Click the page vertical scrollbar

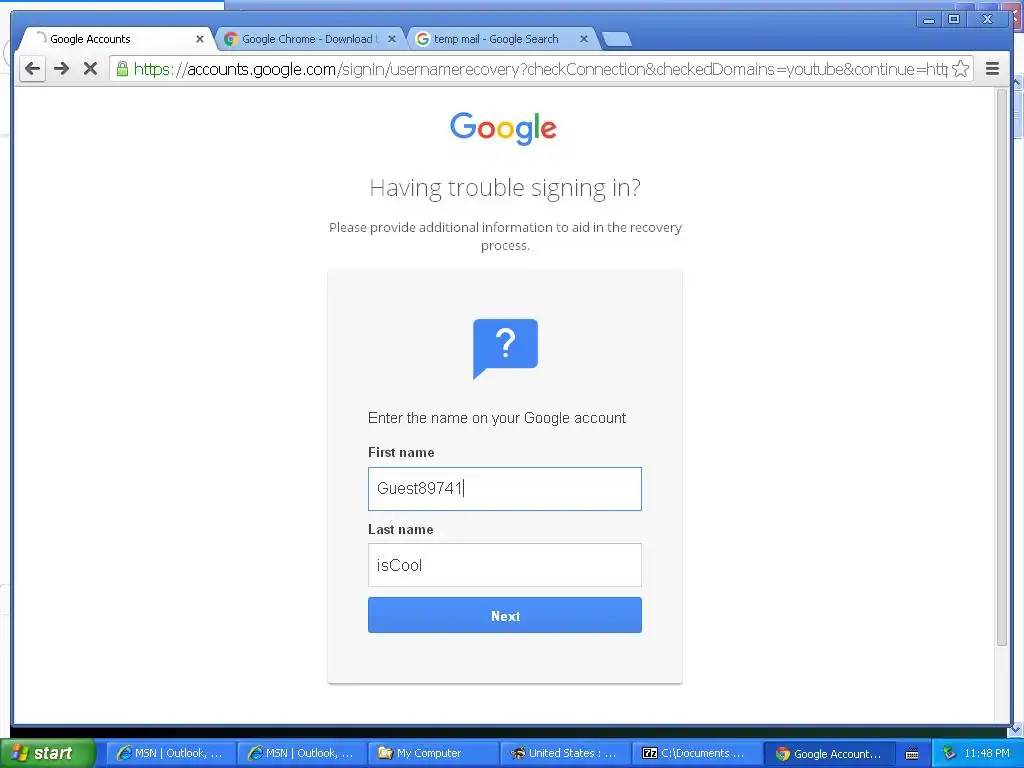pyautogui.click(x=1002, y=368)
